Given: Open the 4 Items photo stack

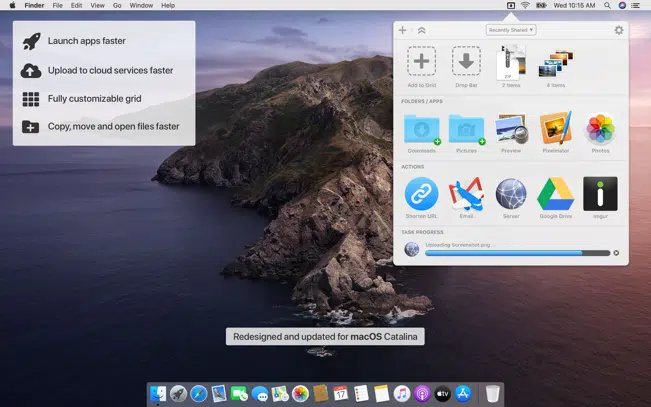Looking at the screenshot, I should [555, 64].
